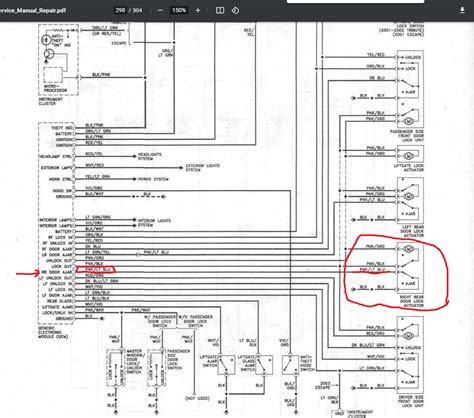Click the HEADLIGHTS SYSTEM label

[x=150, y=156]
